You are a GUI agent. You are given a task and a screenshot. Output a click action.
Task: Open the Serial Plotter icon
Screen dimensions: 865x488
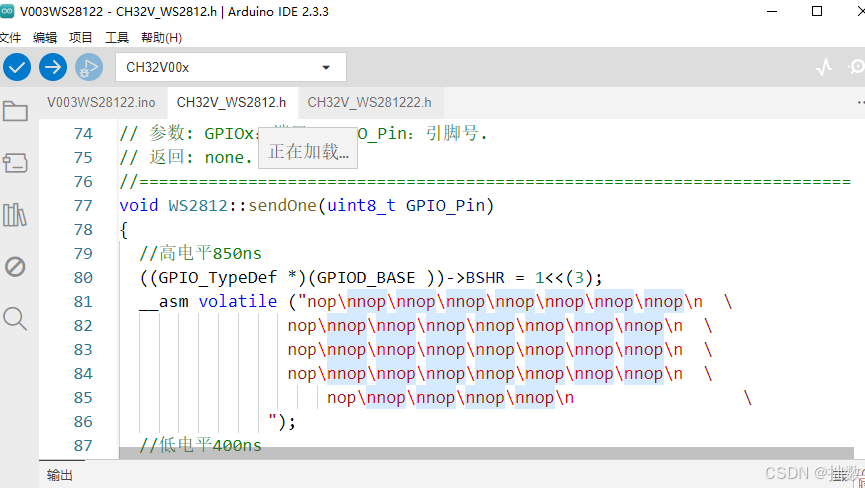tap(824, 67)
